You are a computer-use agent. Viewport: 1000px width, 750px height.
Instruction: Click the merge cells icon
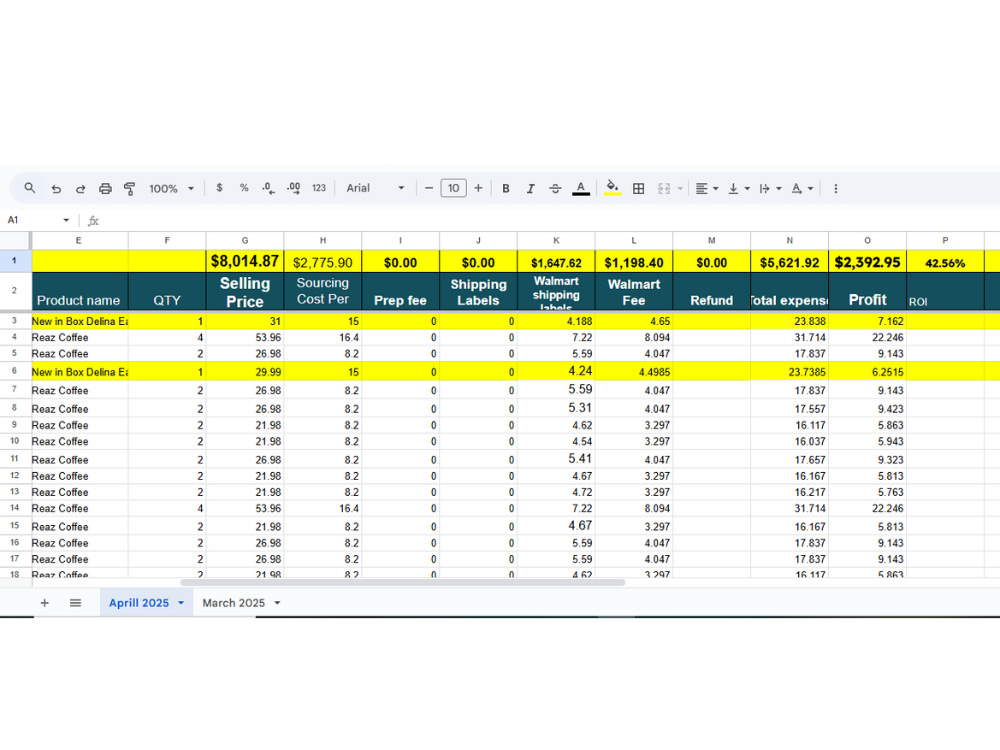pos(664,189)
